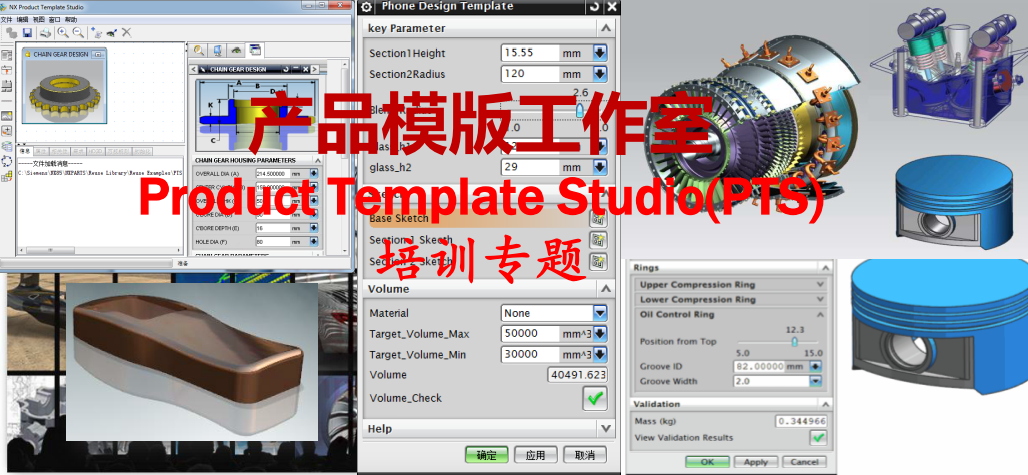This screenshot has height=475, width=1028.
Task: Toggle the Volume_Check green checkmark
Action: pyautogui.click(x=595, y=398)
